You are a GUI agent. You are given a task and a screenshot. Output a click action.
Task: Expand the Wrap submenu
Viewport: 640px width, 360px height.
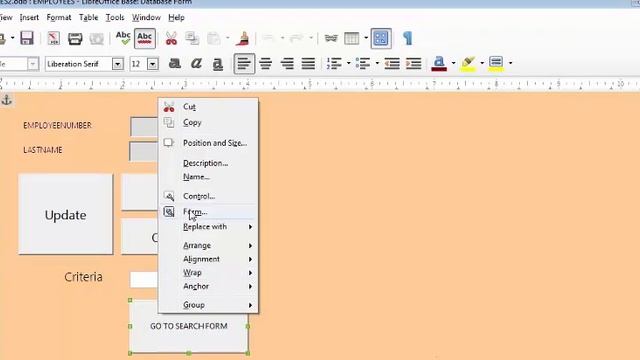[x=208, y=273]
